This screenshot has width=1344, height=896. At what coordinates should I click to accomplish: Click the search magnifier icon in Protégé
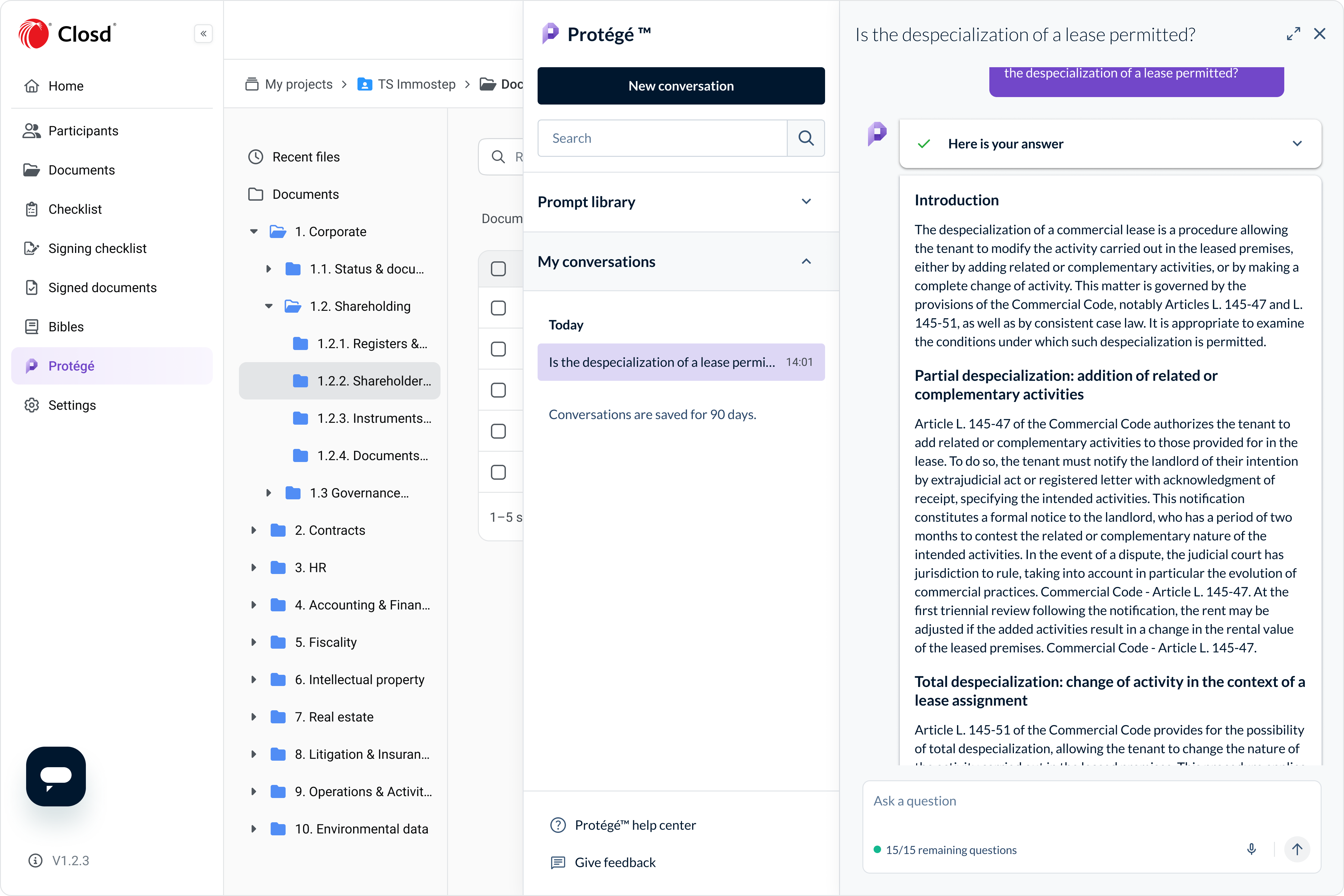coord(806,138)
